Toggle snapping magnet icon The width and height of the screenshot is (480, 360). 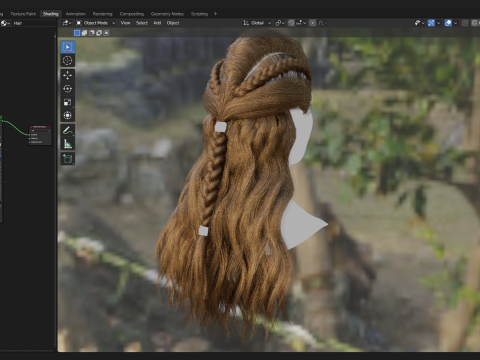tap(291, 23)
